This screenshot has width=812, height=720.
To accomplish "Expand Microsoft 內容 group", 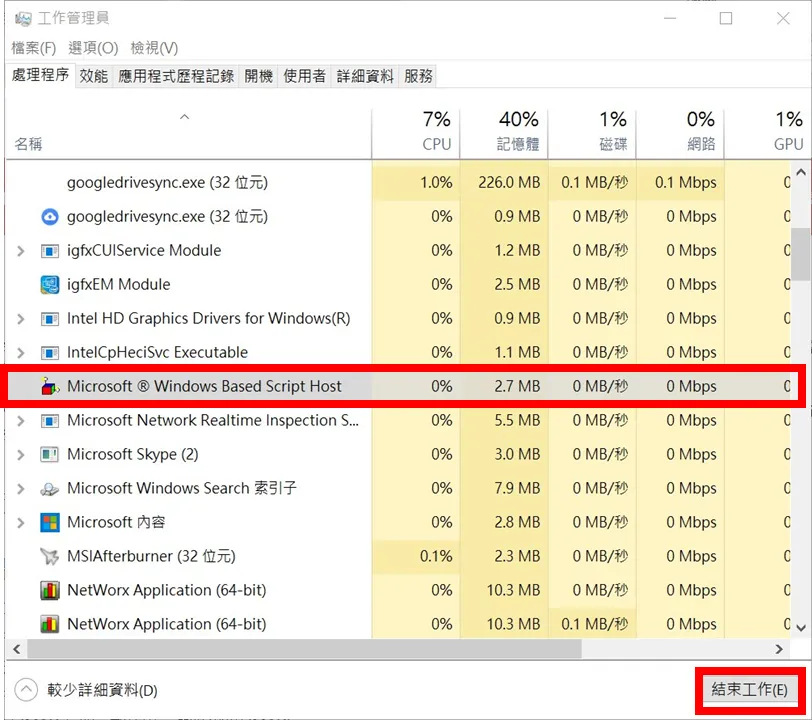I will [x=21, y=523].
